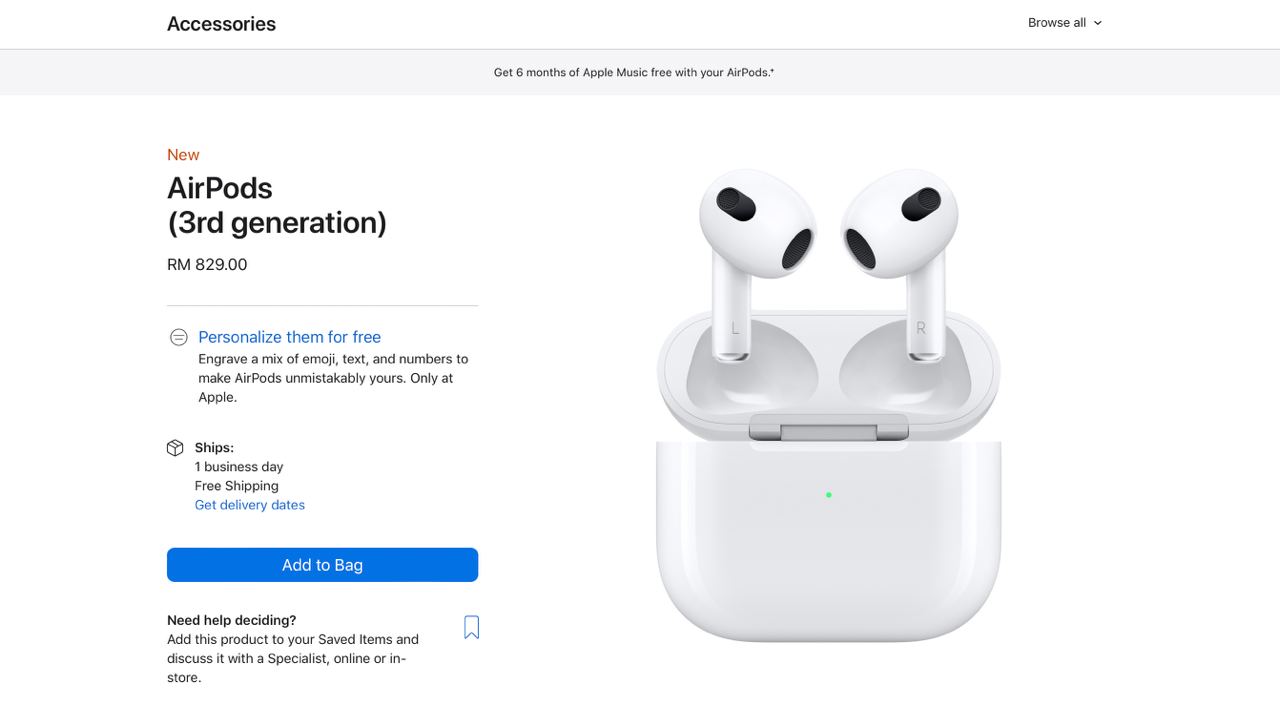The height and width of the screenshot is (706, 1280).
Task: Click the Browse all chevron arrow
Action: pos(1097,23)
